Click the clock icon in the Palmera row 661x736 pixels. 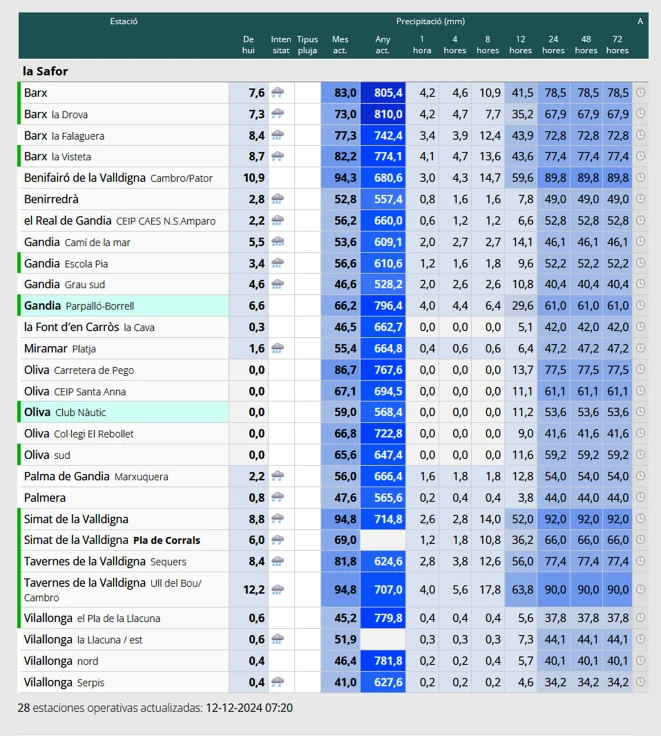point(640,497)
